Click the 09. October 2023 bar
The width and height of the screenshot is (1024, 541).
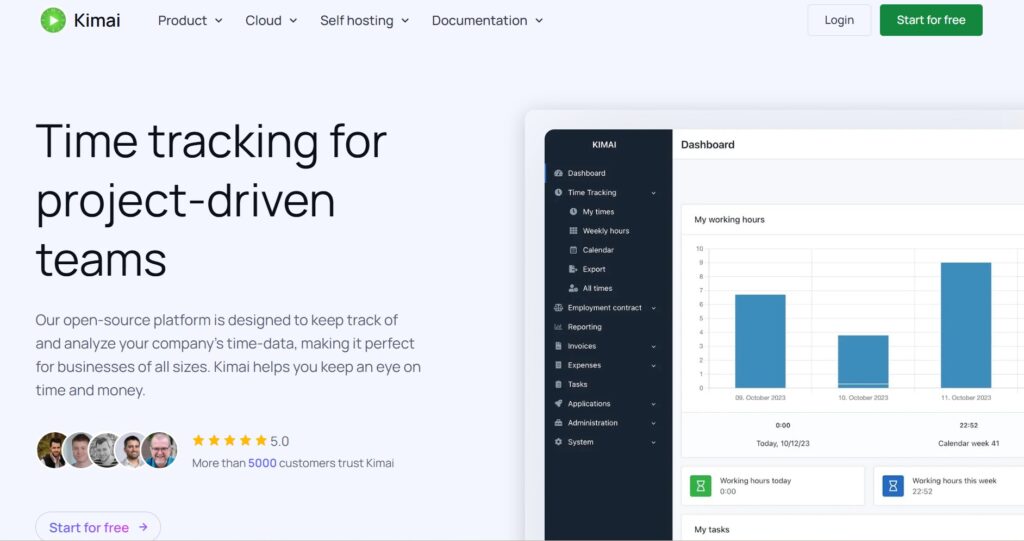(x=760, y=341)
